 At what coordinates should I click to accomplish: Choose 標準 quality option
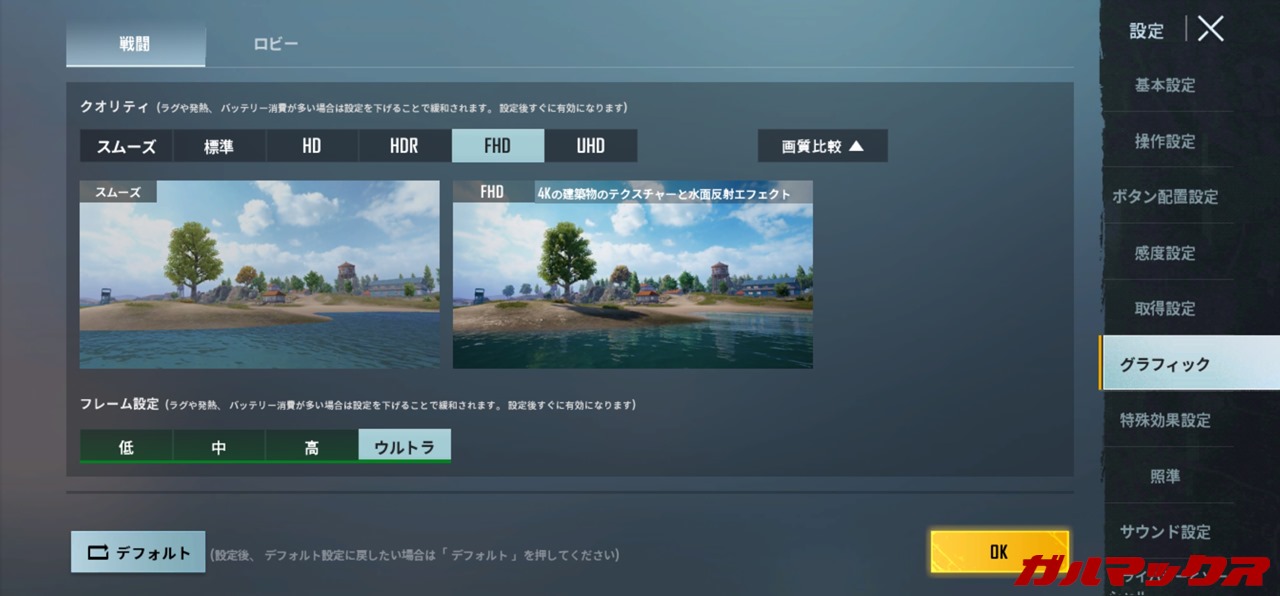[x=219, y=146]
